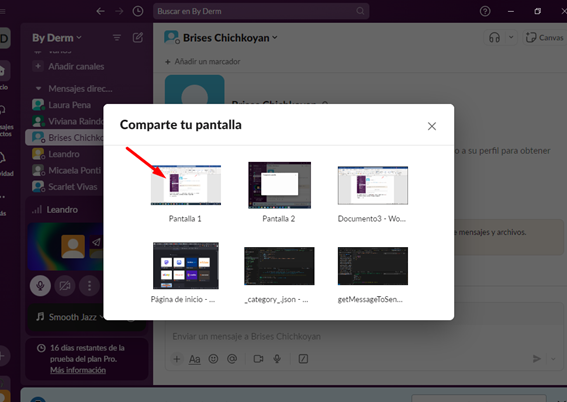Viewport: 567px width, 402px height.
Task: Open the slash shortcuts button
Action: [x=303, y=359]
